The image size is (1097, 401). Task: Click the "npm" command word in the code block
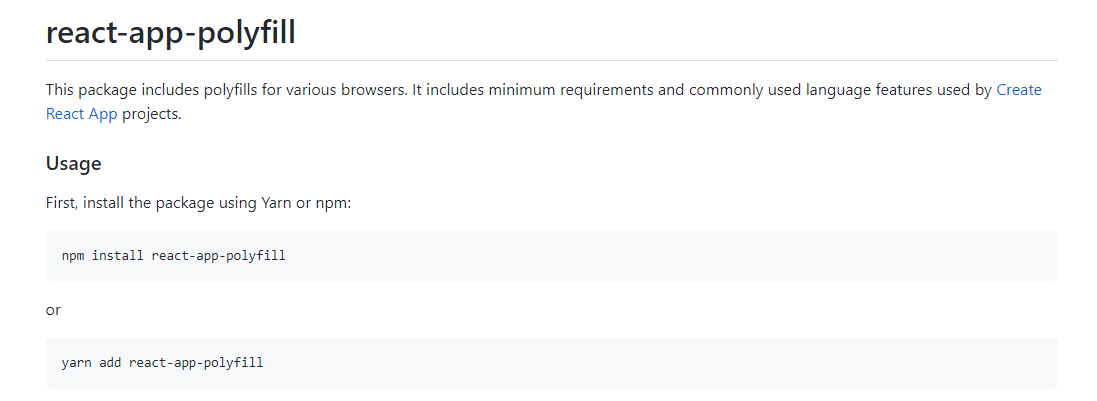73,256
